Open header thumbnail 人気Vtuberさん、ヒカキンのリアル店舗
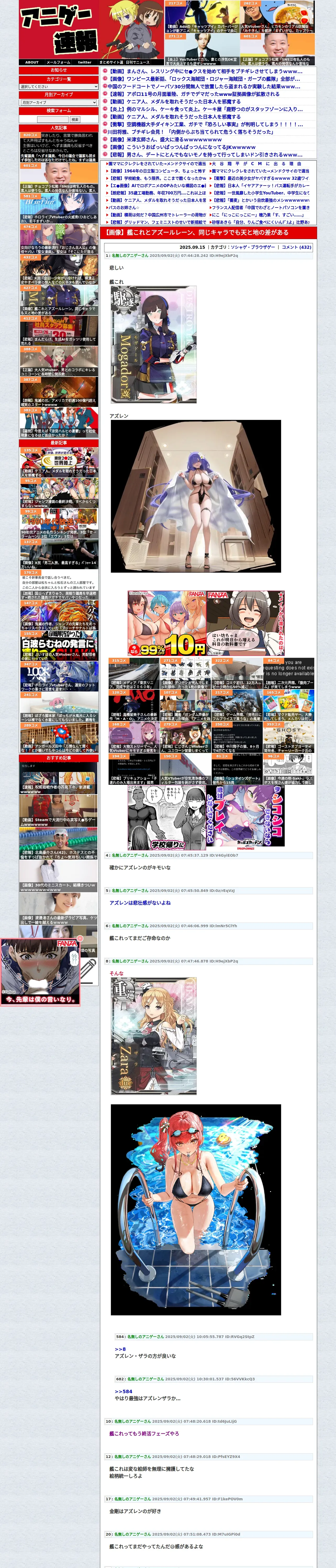The height and width of the screenshot is (1568, 336). pos(277,16)
